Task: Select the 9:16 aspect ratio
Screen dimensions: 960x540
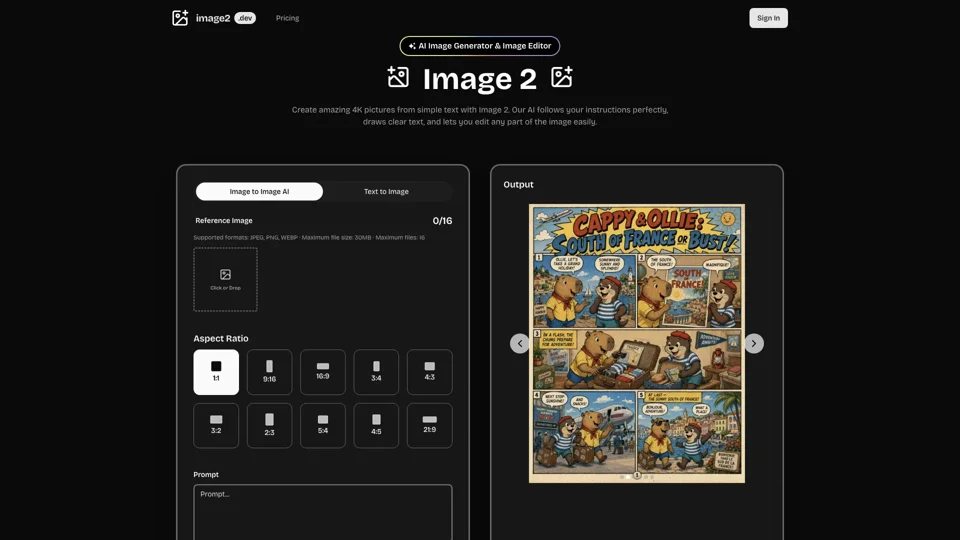Action: pos(269,372)
